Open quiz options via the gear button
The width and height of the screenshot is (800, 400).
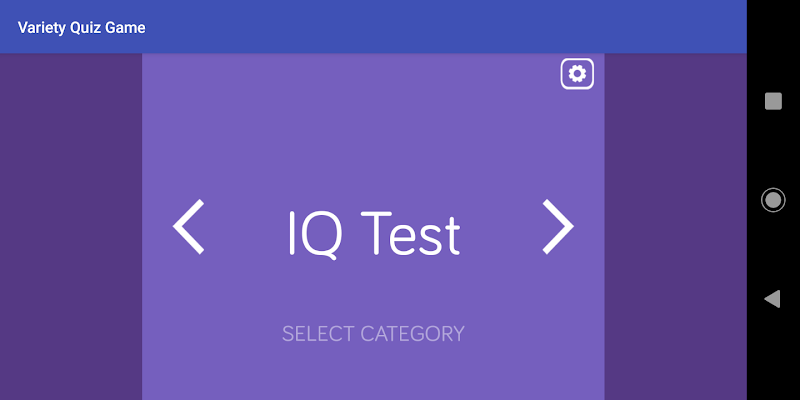(x=577, y=74)
